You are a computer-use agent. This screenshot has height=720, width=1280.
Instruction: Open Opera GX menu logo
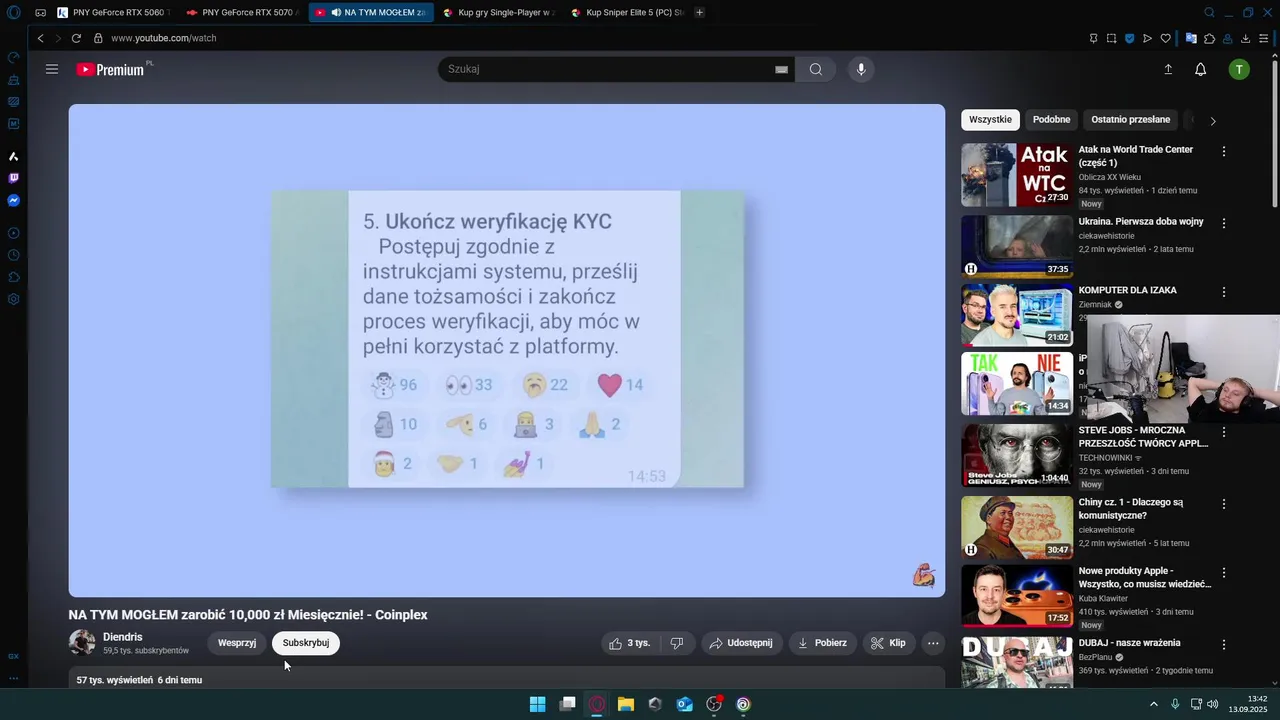(13, 13)
